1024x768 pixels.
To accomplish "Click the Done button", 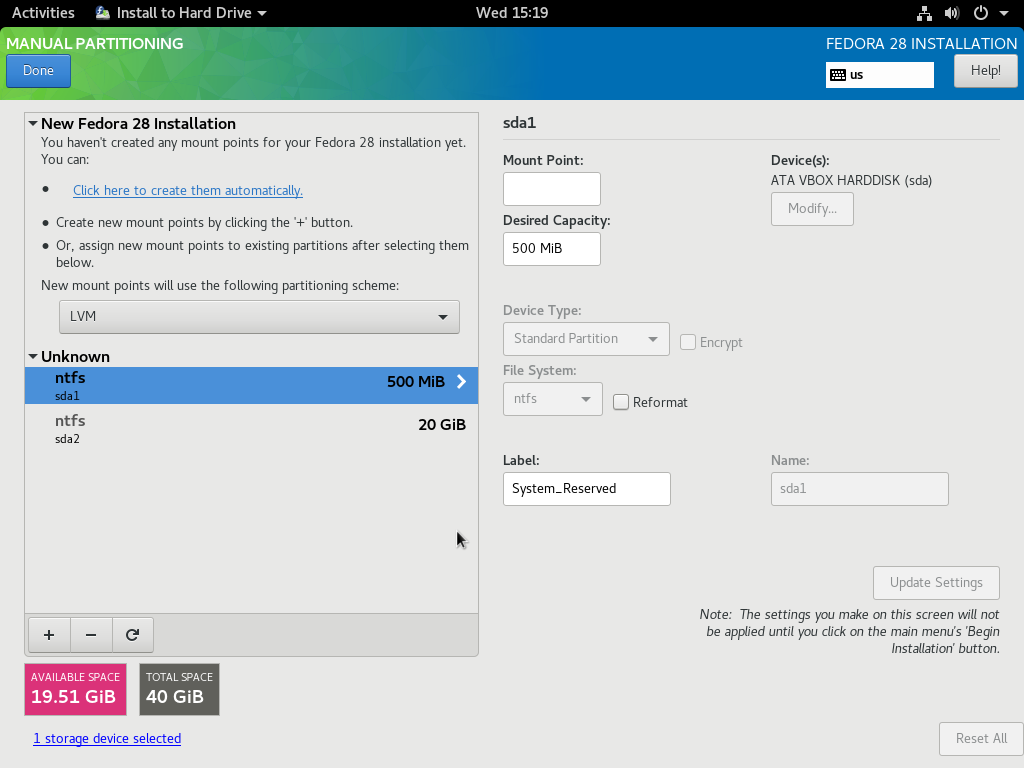I will (x=39, y=71).
